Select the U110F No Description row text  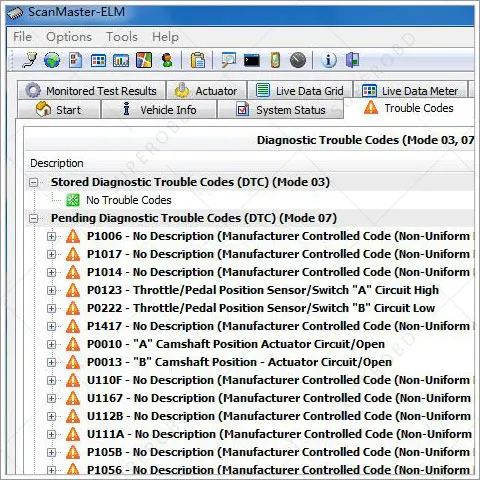[x=279, y=380]
